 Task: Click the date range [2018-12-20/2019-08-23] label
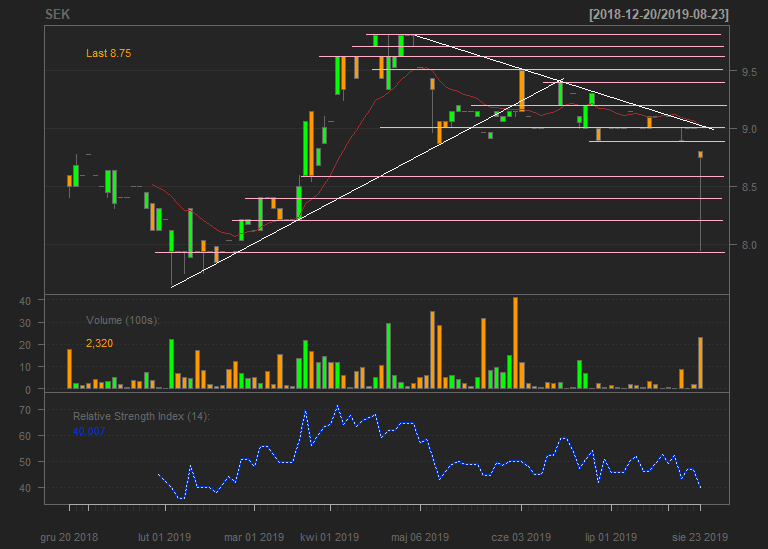659,15
